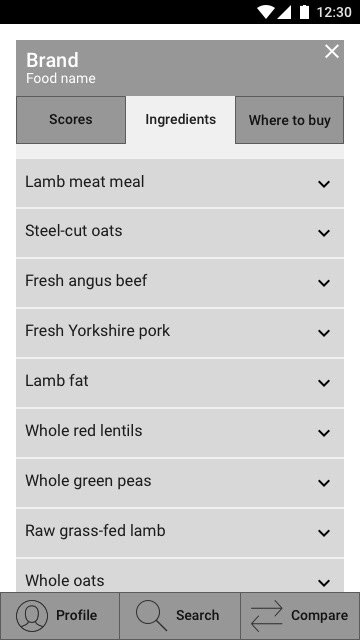Viewport: 360px width, 640px height.
Task: Expand Whole green peas chevron
Action: (324, 483)
